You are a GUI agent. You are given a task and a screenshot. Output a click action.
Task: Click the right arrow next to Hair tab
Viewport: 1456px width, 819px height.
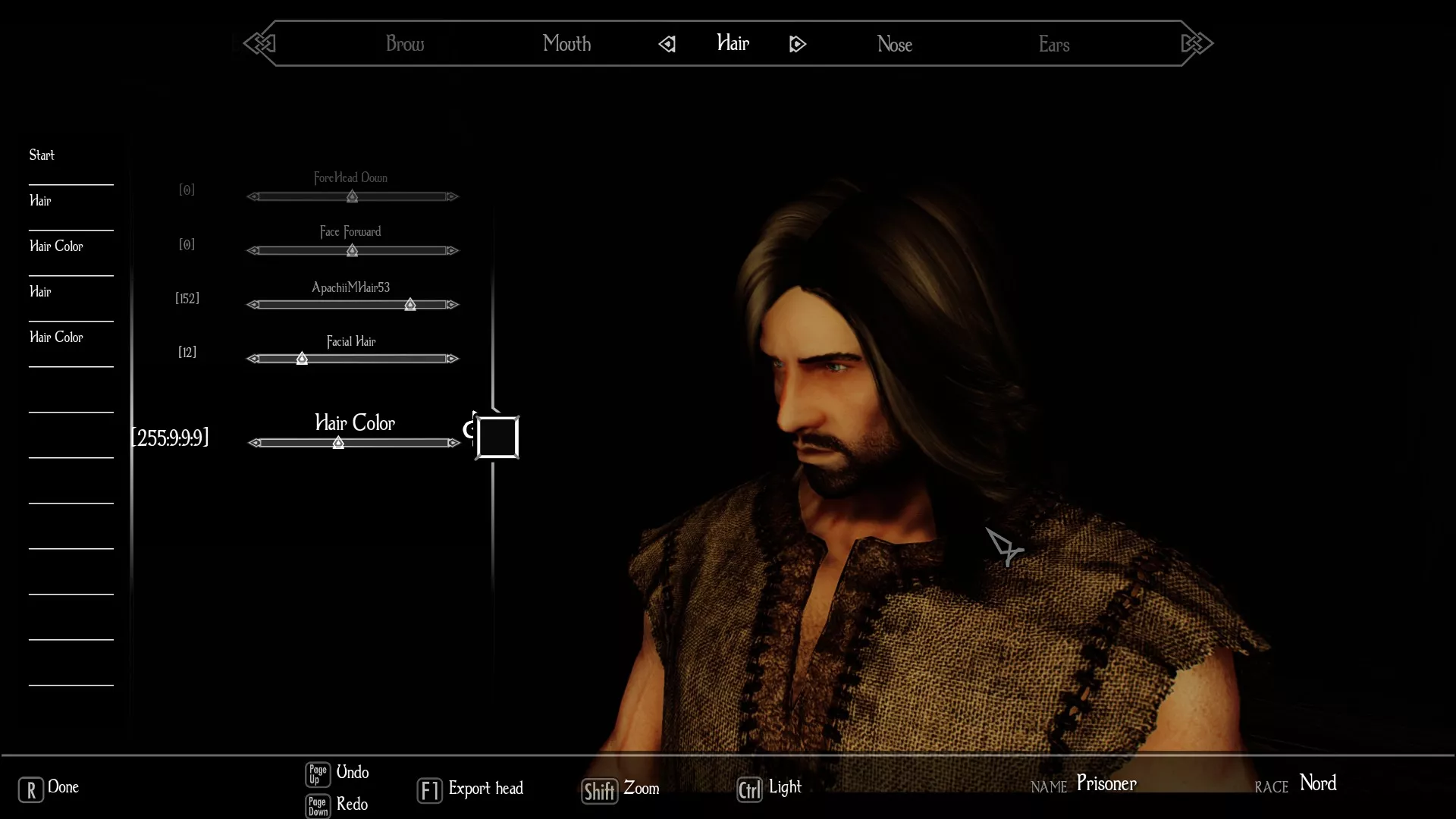797,44
